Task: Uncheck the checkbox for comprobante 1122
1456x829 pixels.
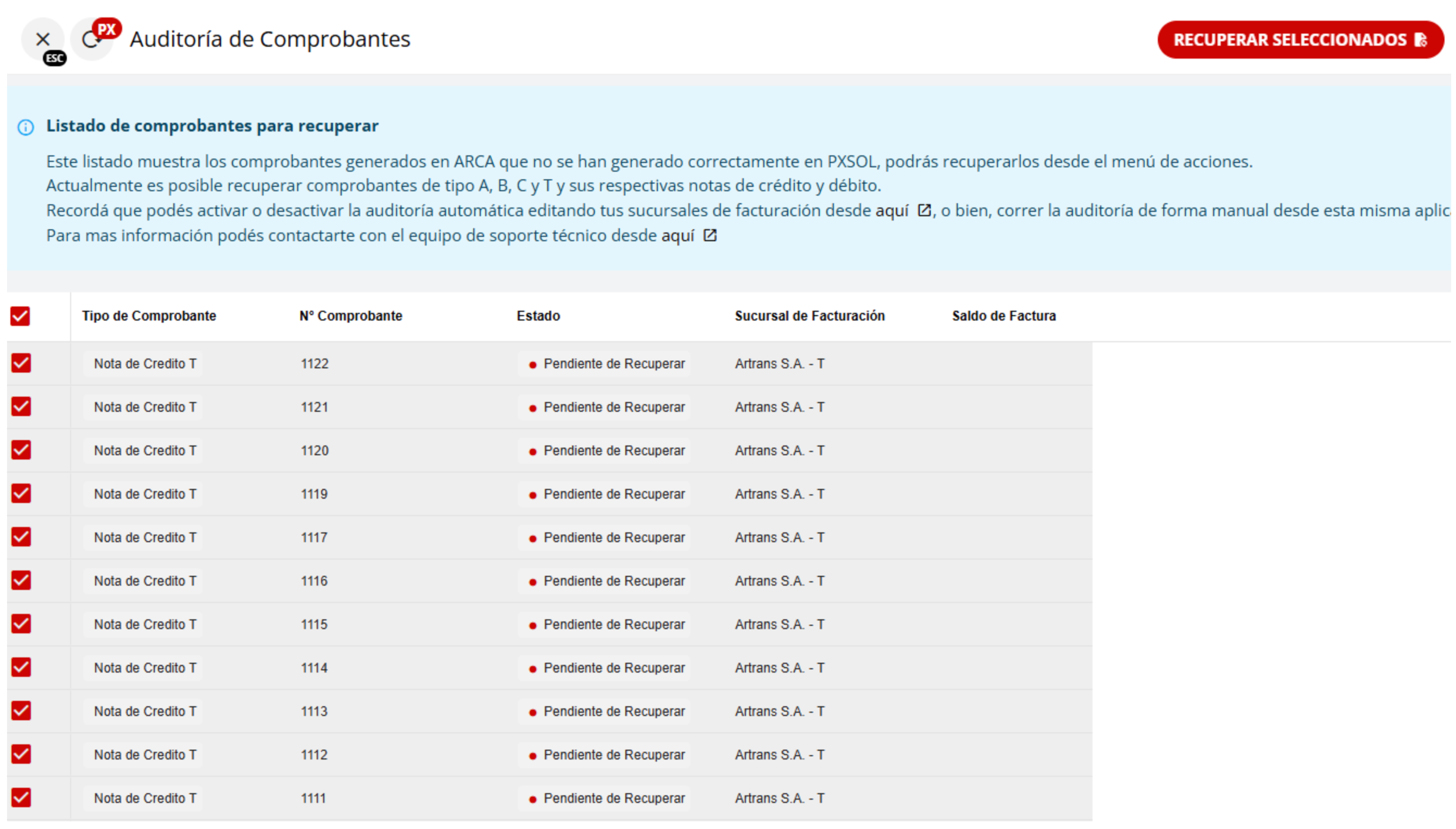Action: click(x=21, y=363)
